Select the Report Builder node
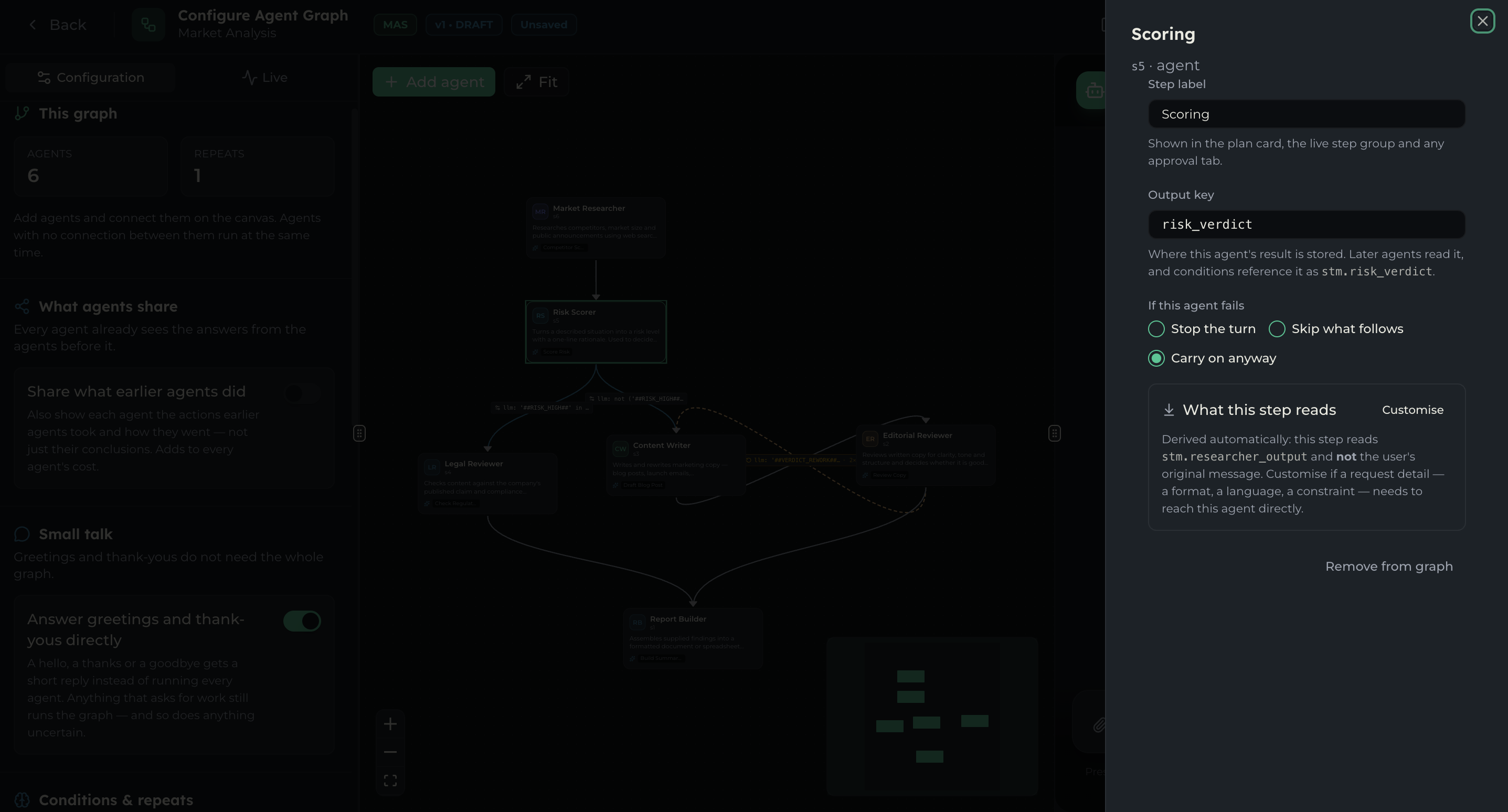The width and height of the screenshot is (1508, 812). 693,639
